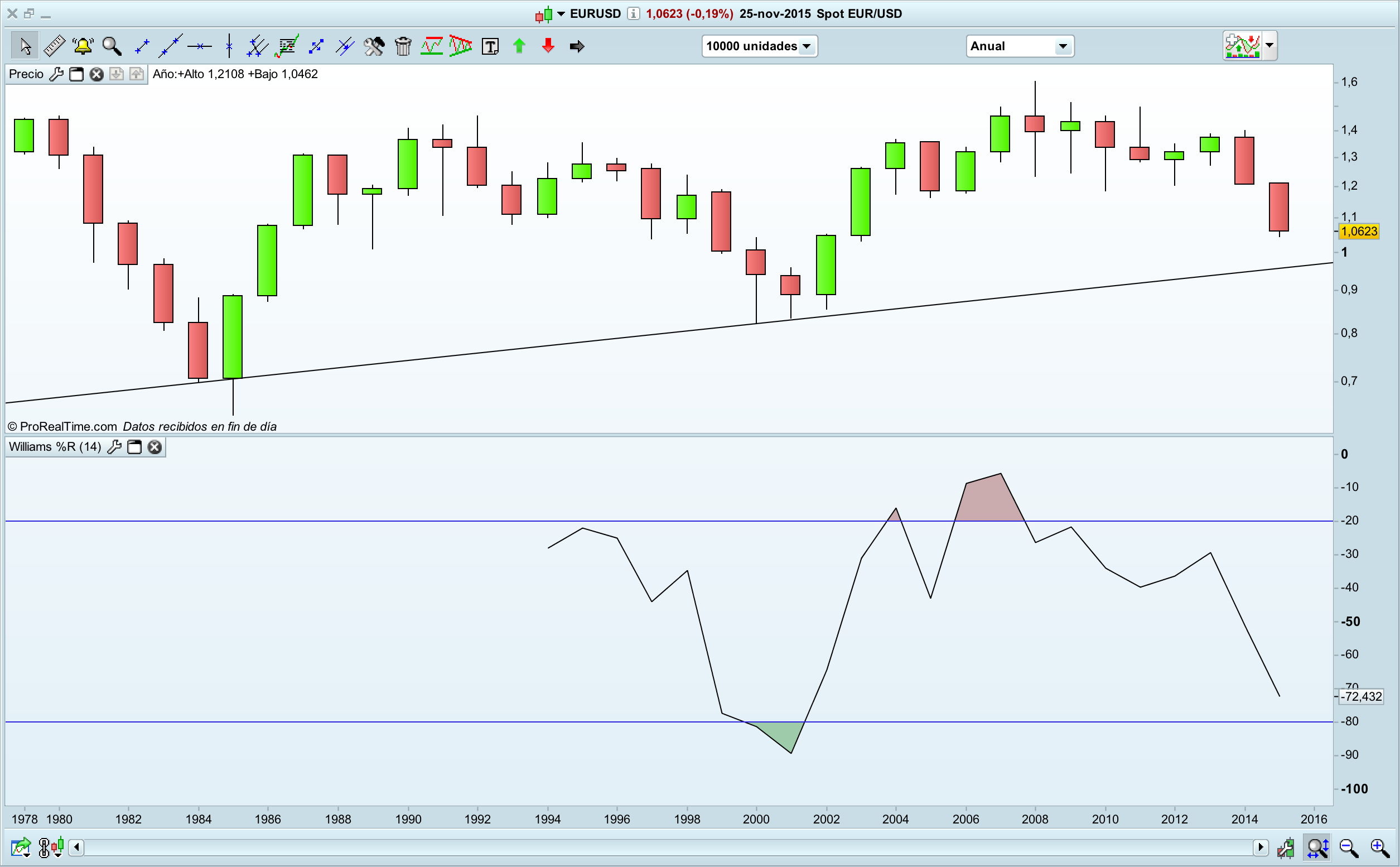Open Williams %R indicator wrench settings
1400x867 pixels.
point(114,447)
